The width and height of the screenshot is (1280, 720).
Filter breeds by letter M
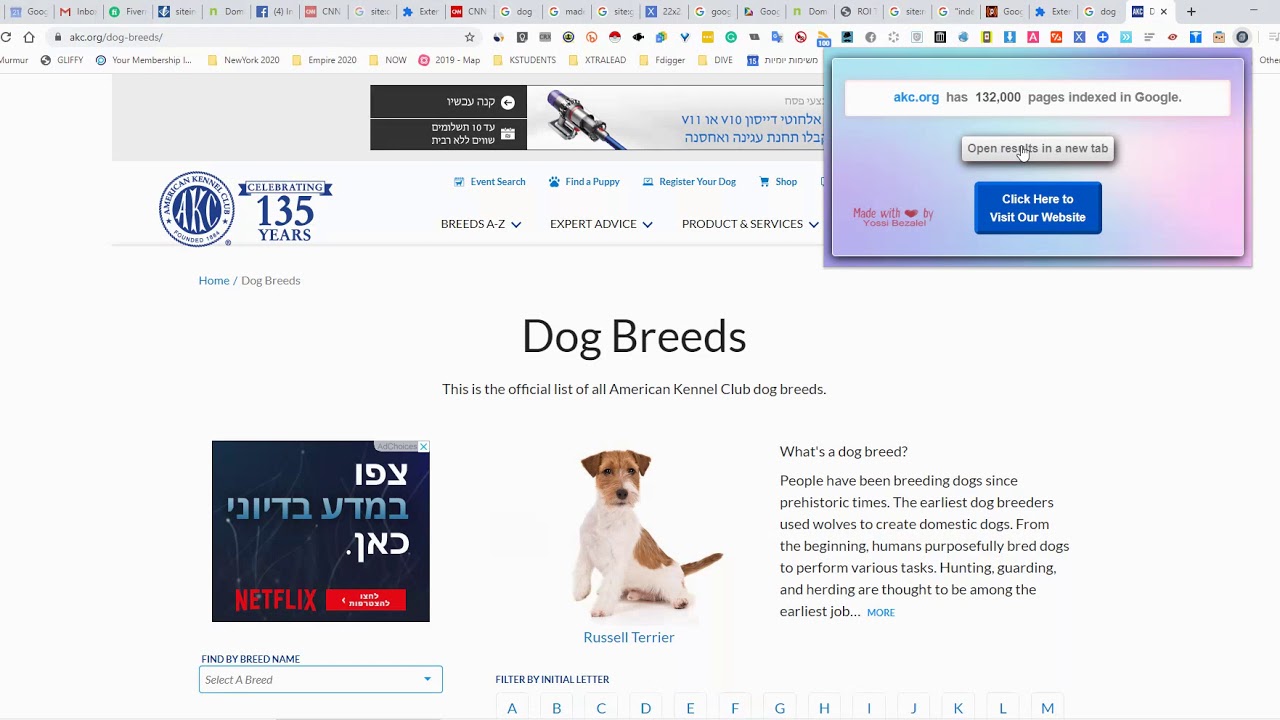(1047, 708)
